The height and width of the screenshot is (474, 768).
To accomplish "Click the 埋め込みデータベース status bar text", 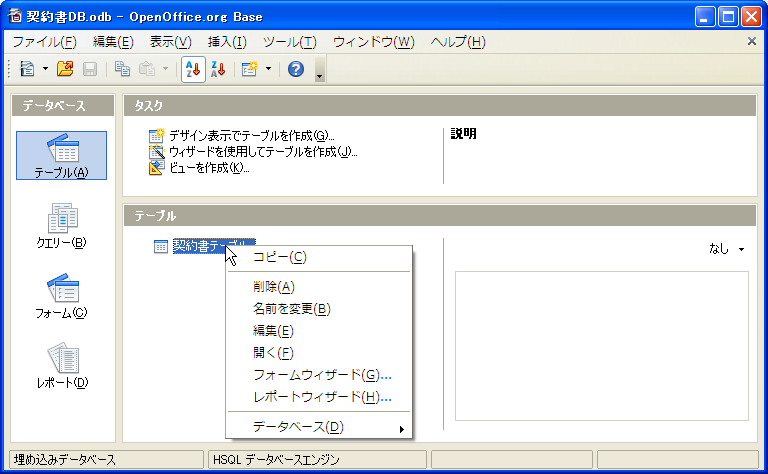I will (65, 460).
